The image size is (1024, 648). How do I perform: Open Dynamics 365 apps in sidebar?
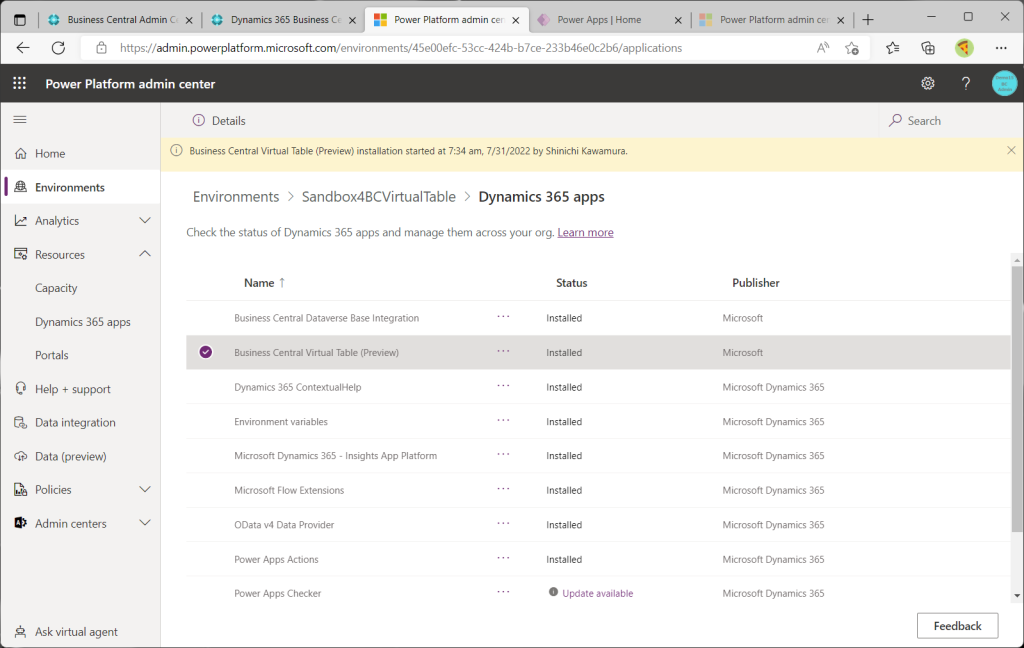coord(83,322)
